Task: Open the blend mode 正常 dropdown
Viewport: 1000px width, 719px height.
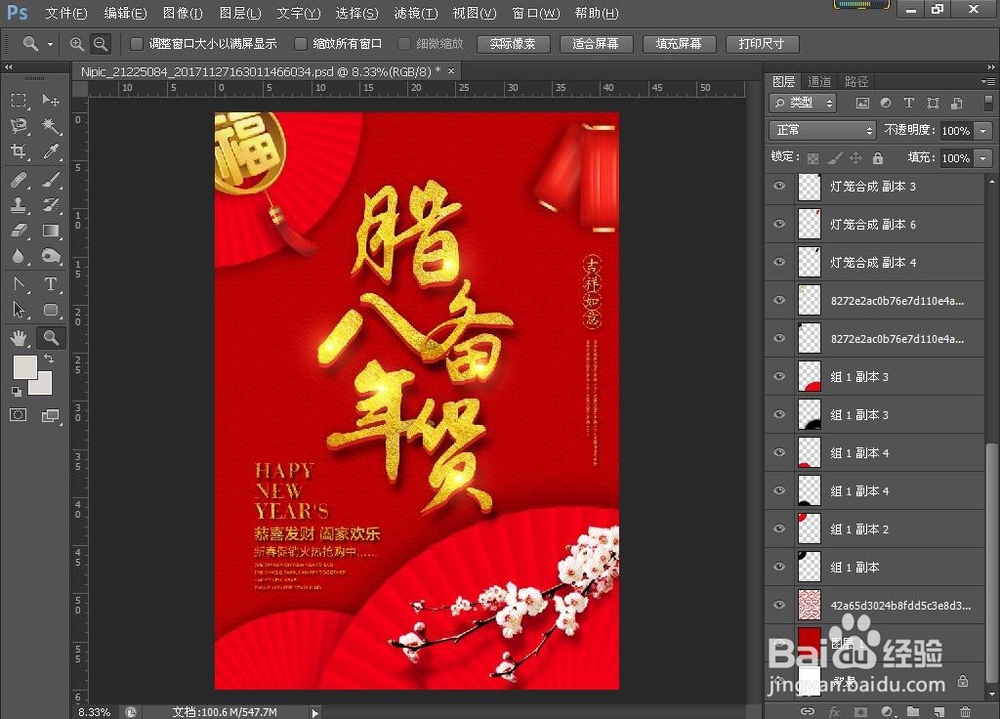Action: 823,130
